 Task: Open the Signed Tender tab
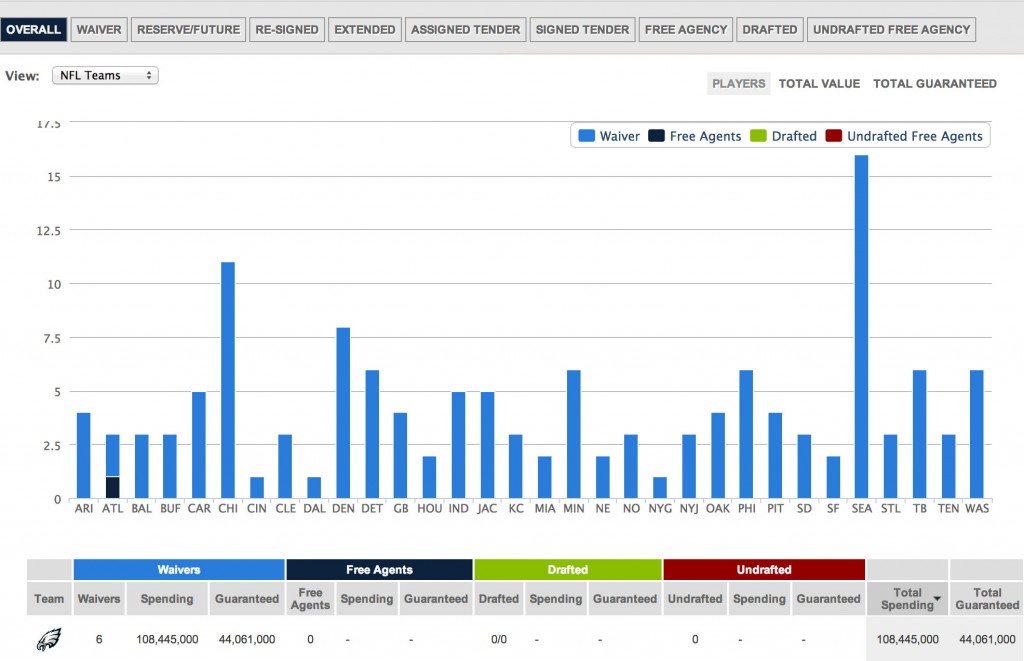tap(582, 30)
